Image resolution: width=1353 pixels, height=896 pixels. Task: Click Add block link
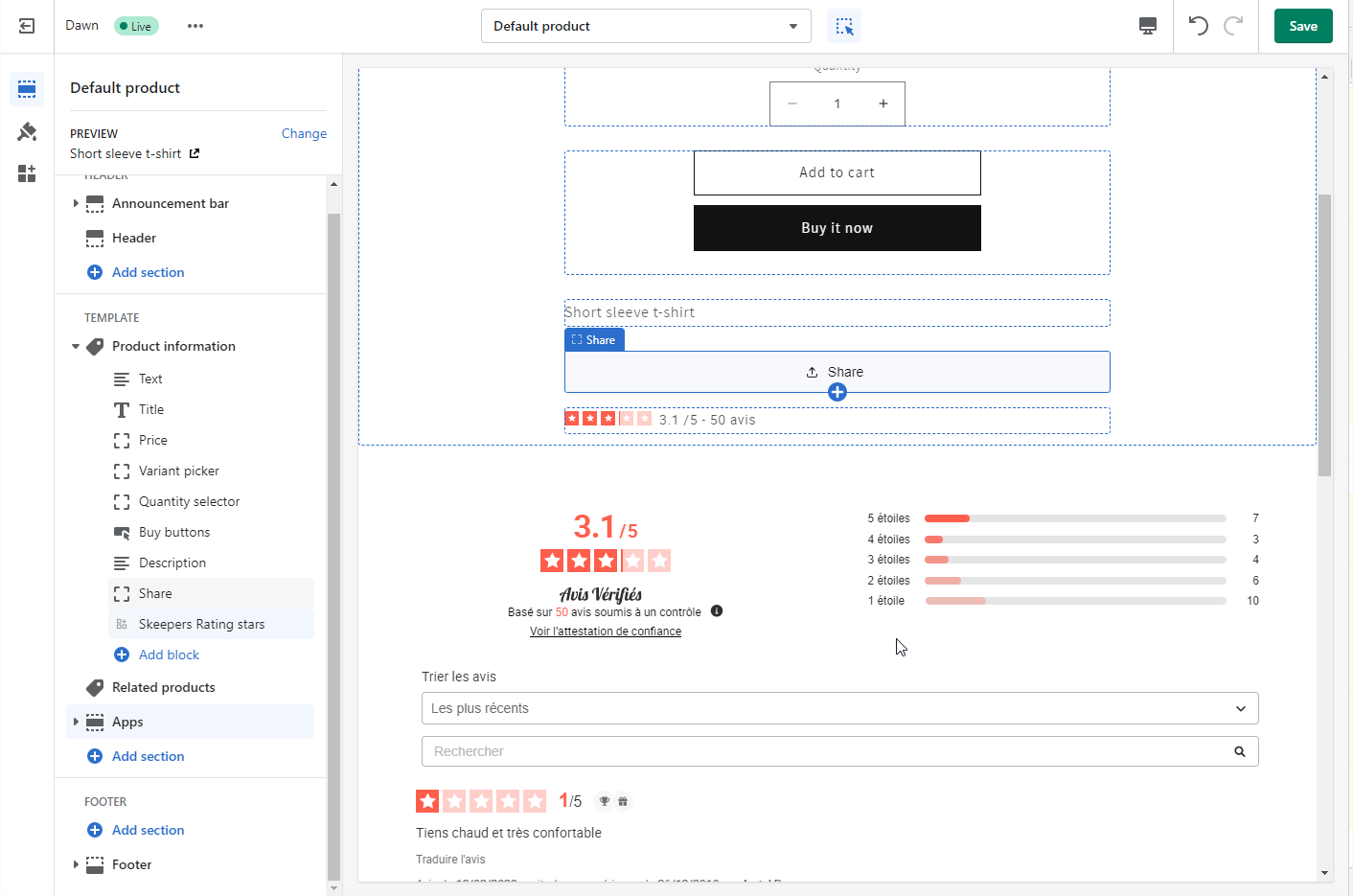(x=169, y=655)
